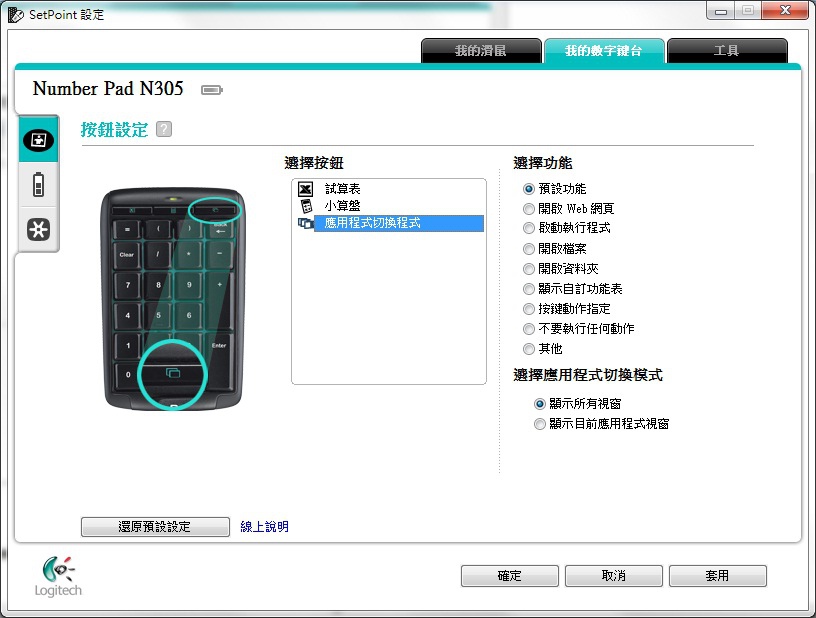Switch to the 工具 tab
816x618 pixels.
[x=726, y=51]
